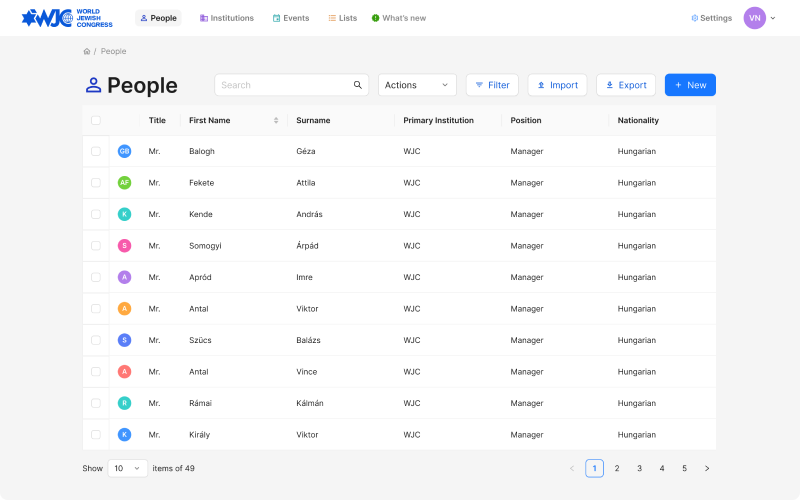Click the WJC logo in the header

point(67,18)
